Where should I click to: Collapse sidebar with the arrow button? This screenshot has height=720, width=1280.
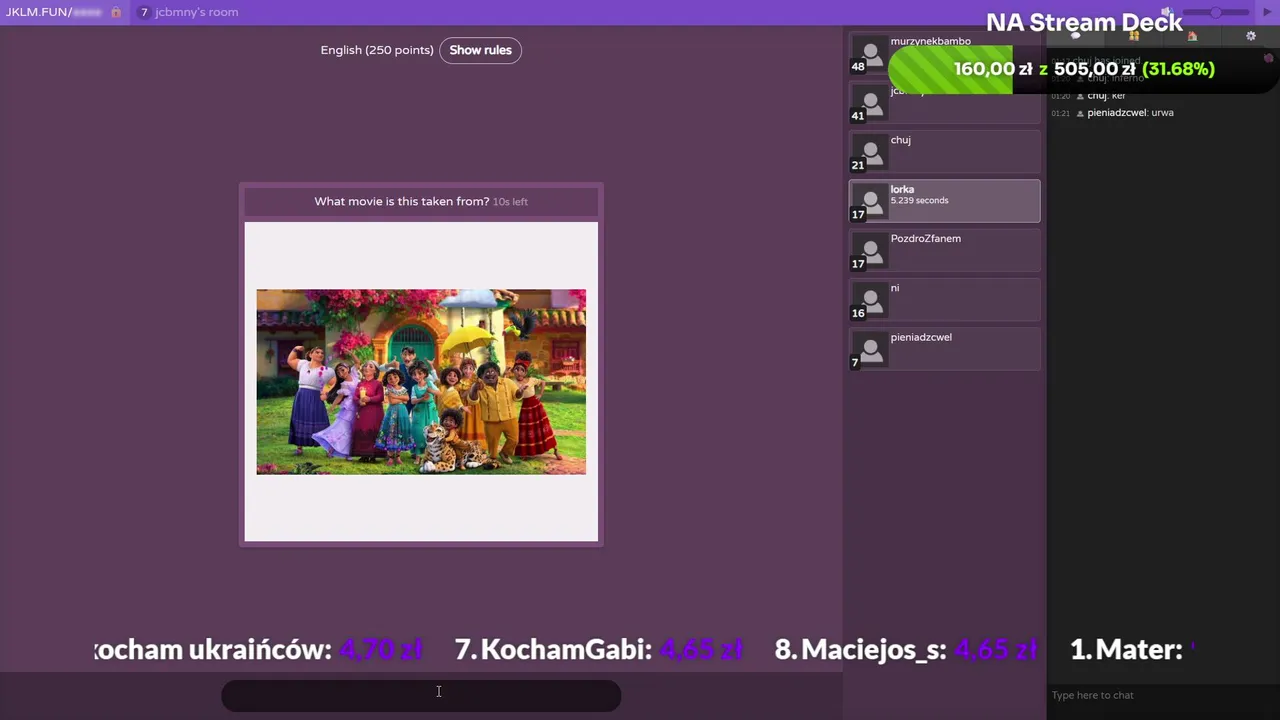tap(1268, 12)
